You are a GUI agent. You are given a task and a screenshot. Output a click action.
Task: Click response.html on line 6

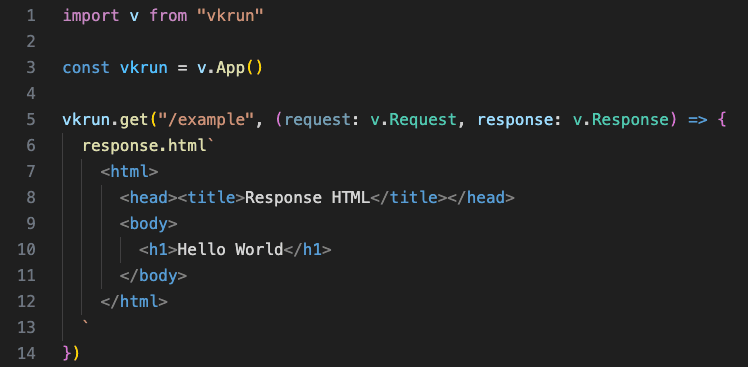click(x=144, y=146)
